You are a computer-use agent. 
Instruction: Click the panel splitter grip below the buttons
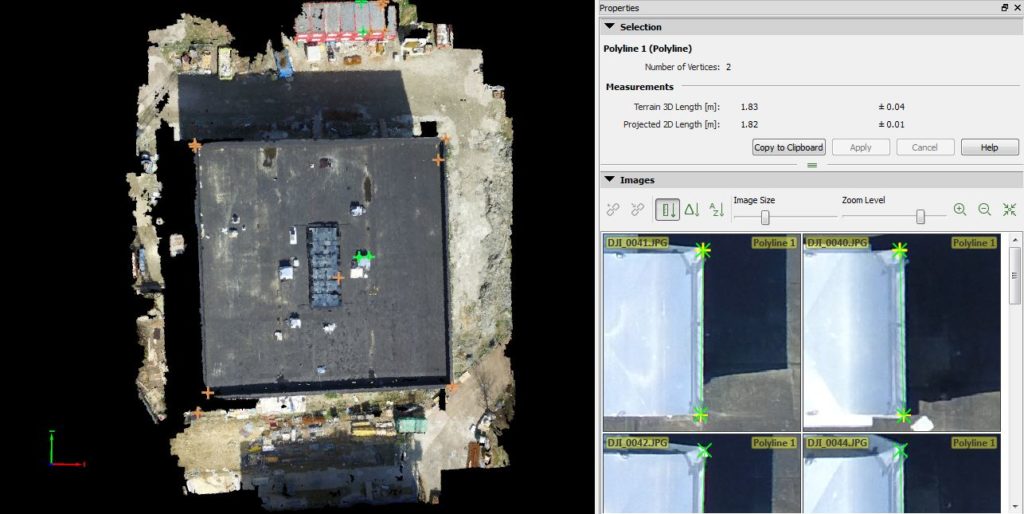point(812,165)
